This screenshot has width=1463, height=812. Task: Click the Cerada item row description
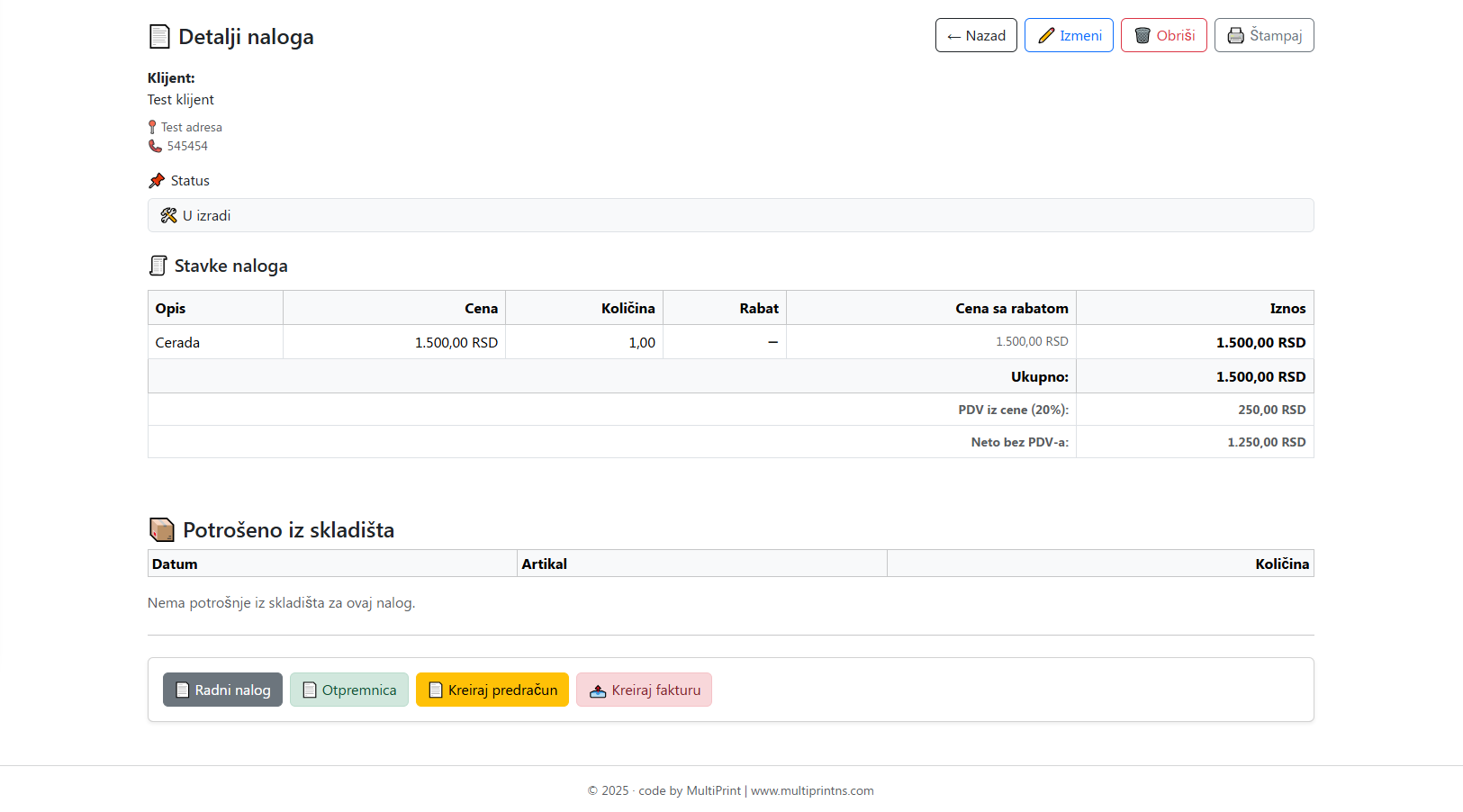click(x=178, y=343)
